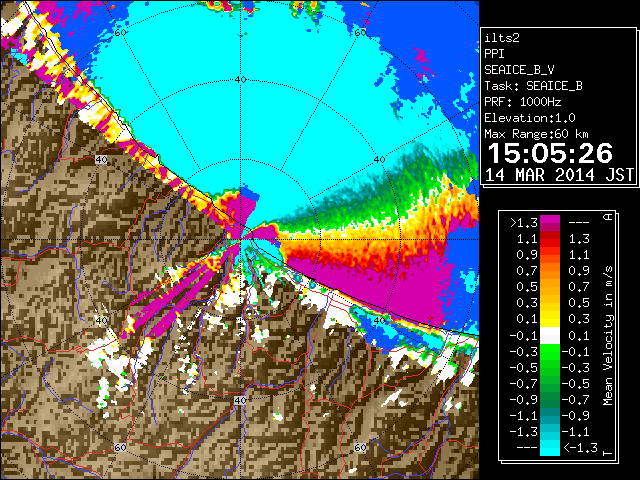Click the 'PPI' scan type text
The image size is (640, 480).
click(494, 54)
